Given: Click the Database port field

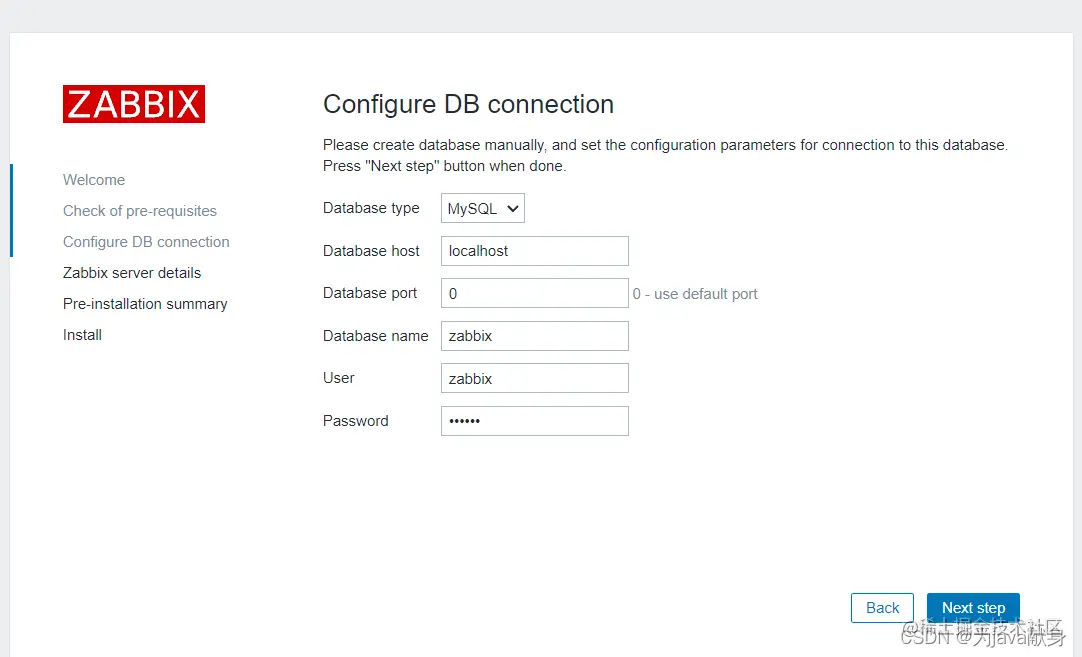Looking at the screenshot, I should 535,293.
